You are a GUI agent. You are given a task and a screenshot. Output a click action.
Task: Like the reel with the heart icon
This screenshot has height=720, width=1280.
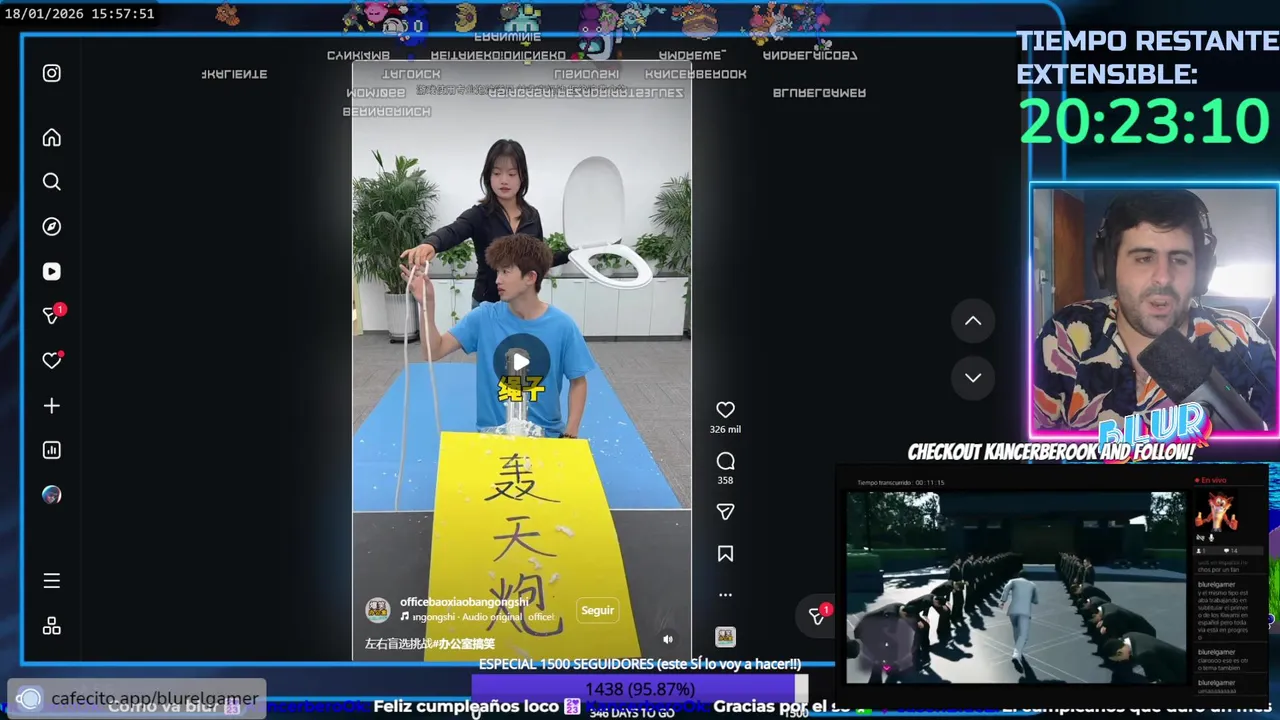725,409
